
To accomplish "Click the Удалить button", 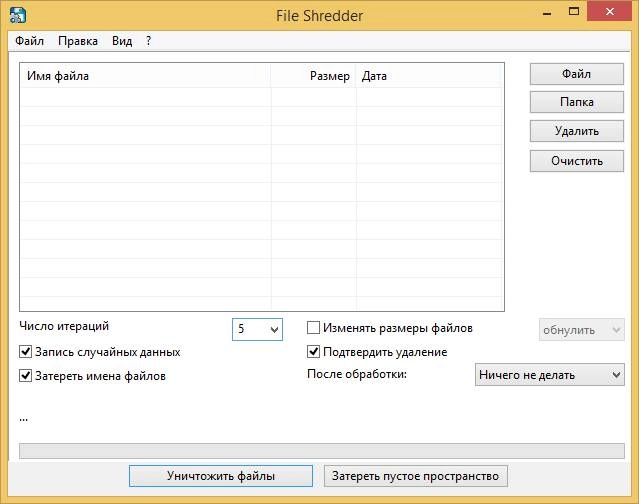I will (x=577, y=131).
